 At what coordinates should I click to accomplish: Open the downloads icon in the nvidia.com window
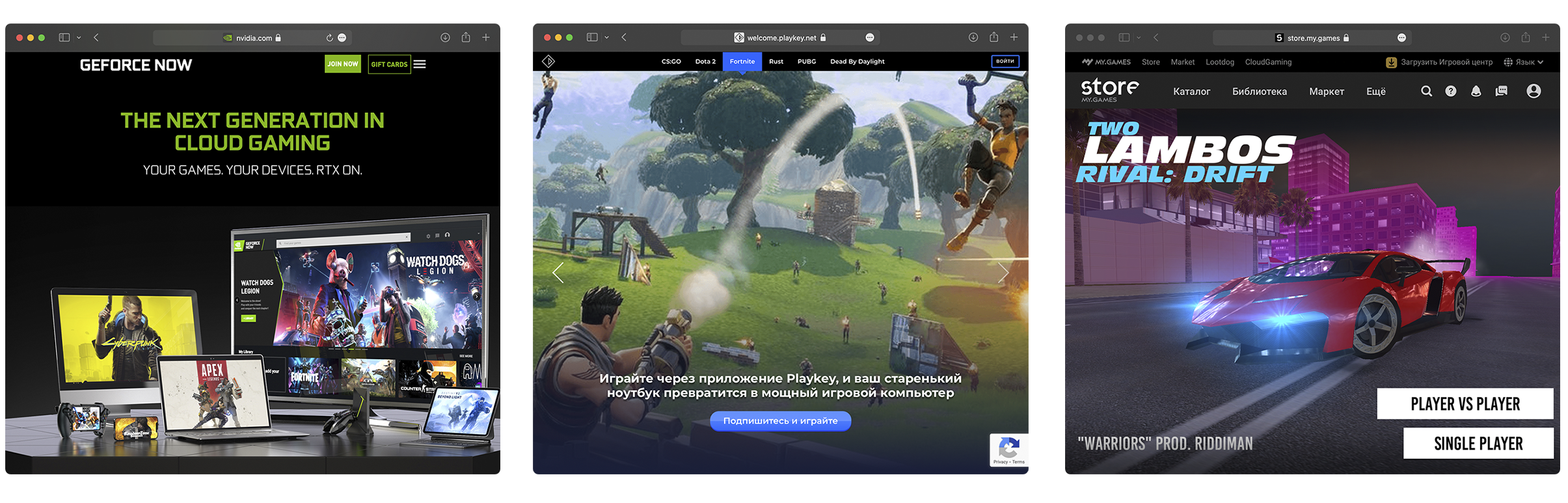445,38
